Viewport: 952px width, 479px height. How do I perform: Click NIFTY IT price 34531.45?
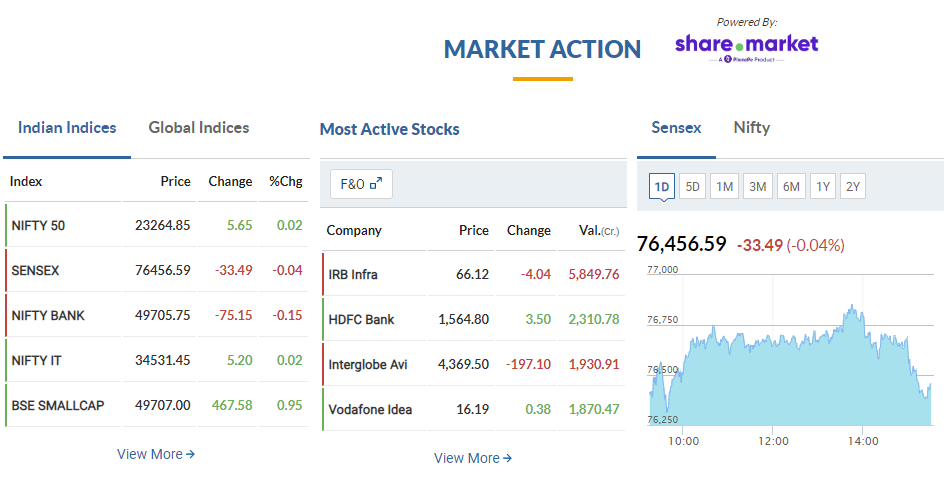163,360
